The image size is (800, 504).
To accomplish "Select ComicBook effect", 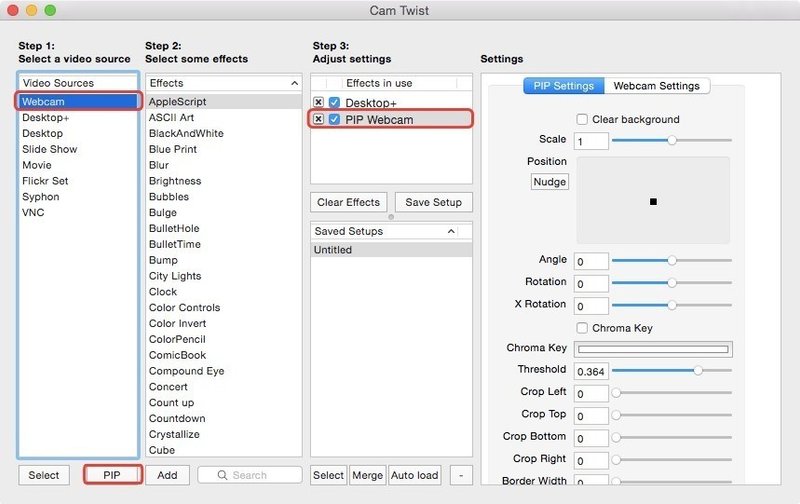I will pos(224,355).
